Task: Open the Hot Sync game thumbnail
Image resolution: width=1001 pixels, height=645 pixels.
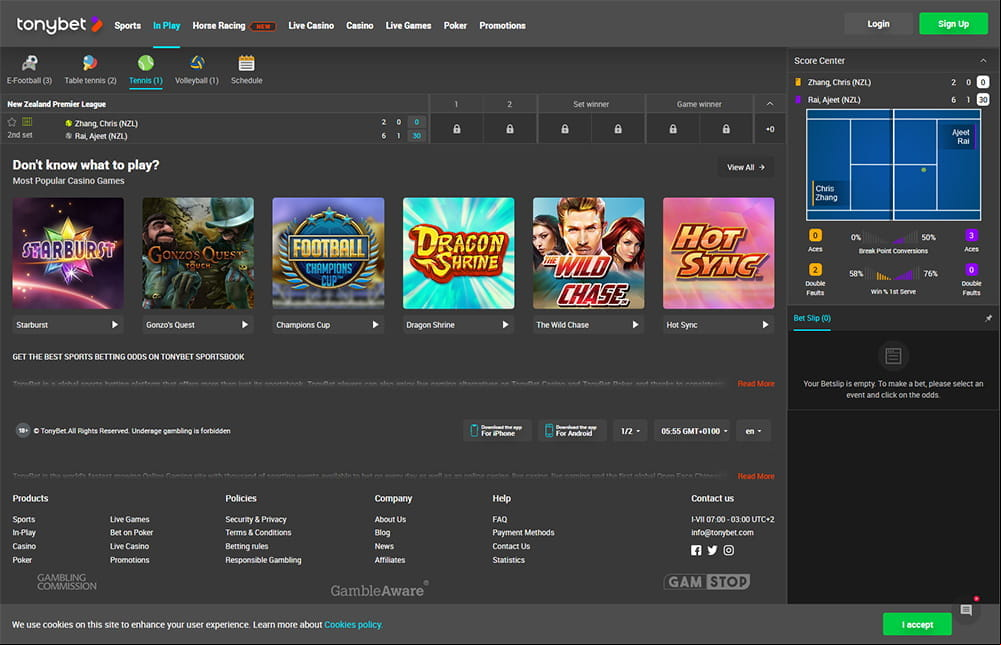Action: click(719, 253)
